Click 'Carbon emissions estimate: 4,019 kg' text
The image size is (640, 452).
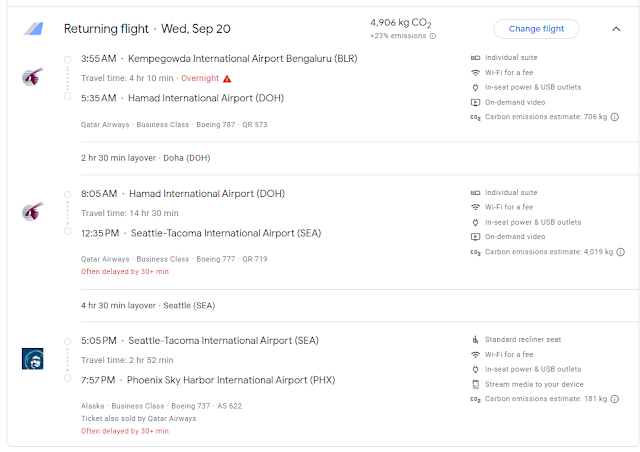coord(549,252)
